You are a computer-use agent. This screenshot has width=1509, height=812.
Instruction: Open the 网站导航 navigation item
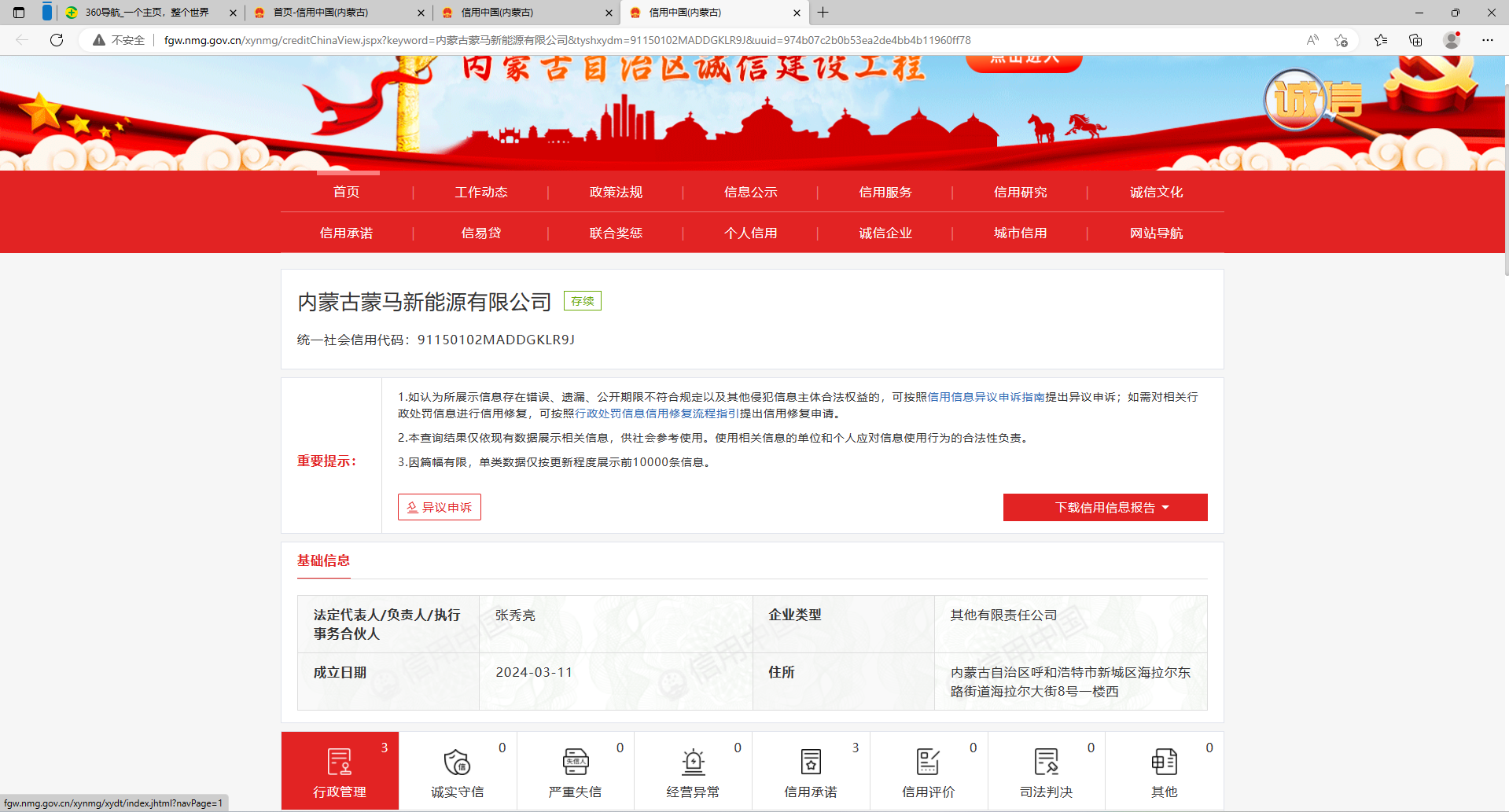(1157, 233)
